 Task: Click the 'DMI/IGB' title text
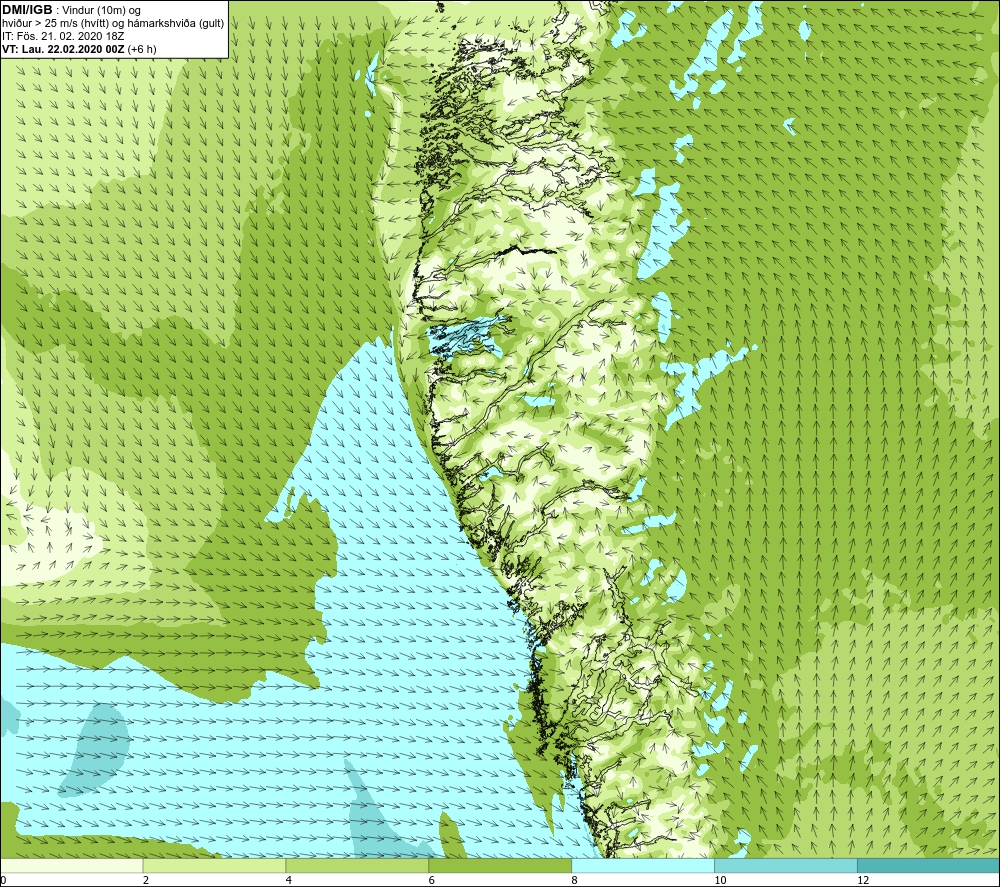pyautogui.click(x=27, y=10)
